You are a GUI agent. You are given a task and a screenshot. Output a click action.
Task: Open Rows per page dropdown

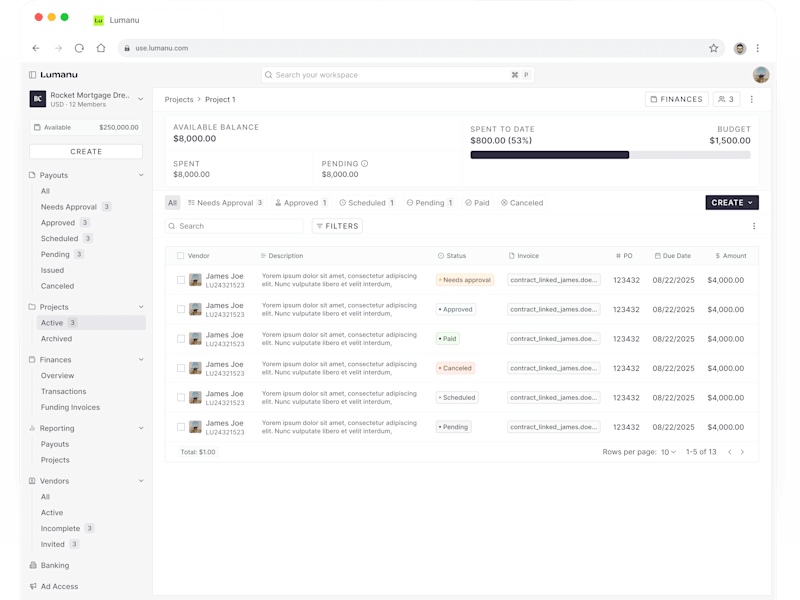668,452
